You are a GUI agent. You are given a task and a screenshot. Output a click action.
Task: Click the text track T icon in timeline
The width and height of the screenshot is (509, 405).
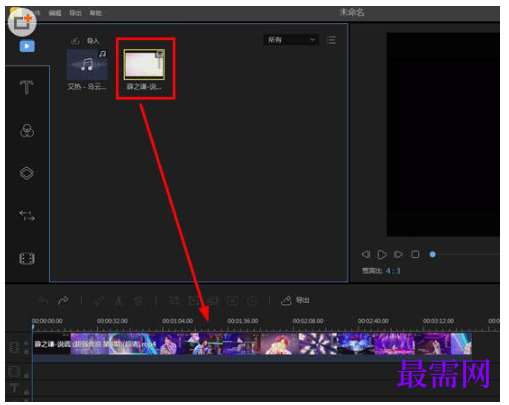click(x=14, y=388)
